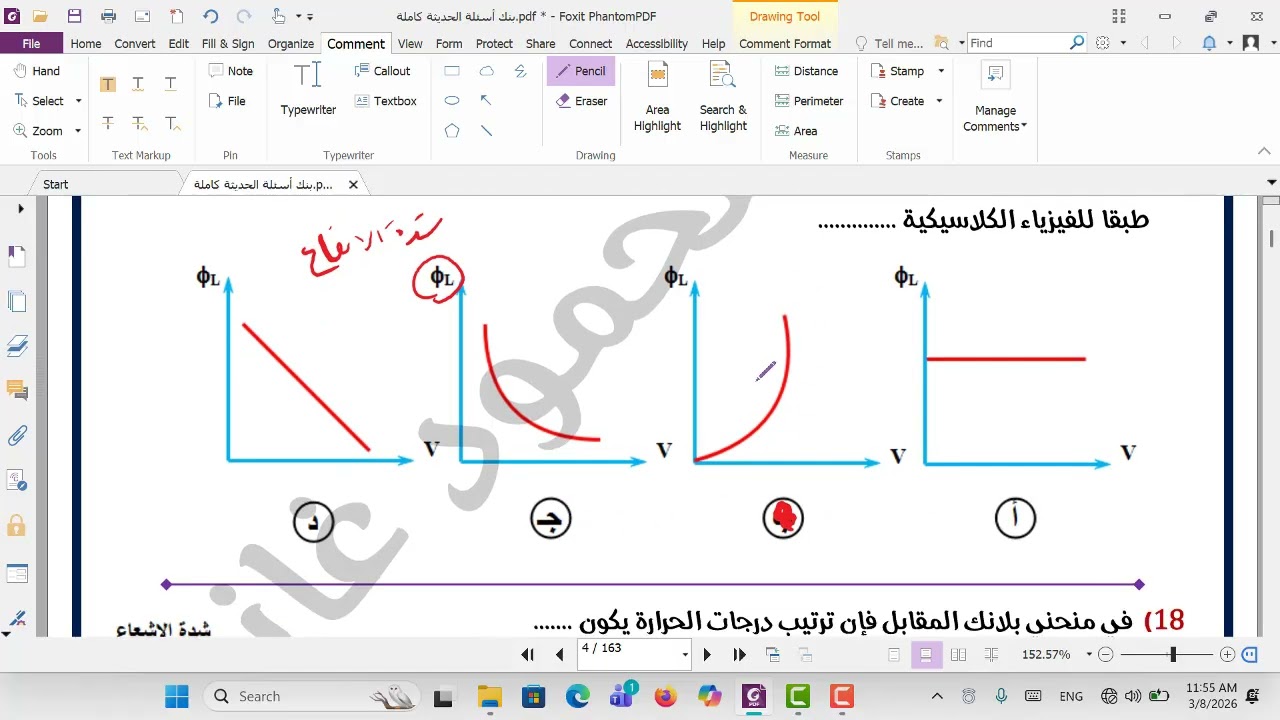Open the Zoom tool dropdown arrow

(78, 131)
